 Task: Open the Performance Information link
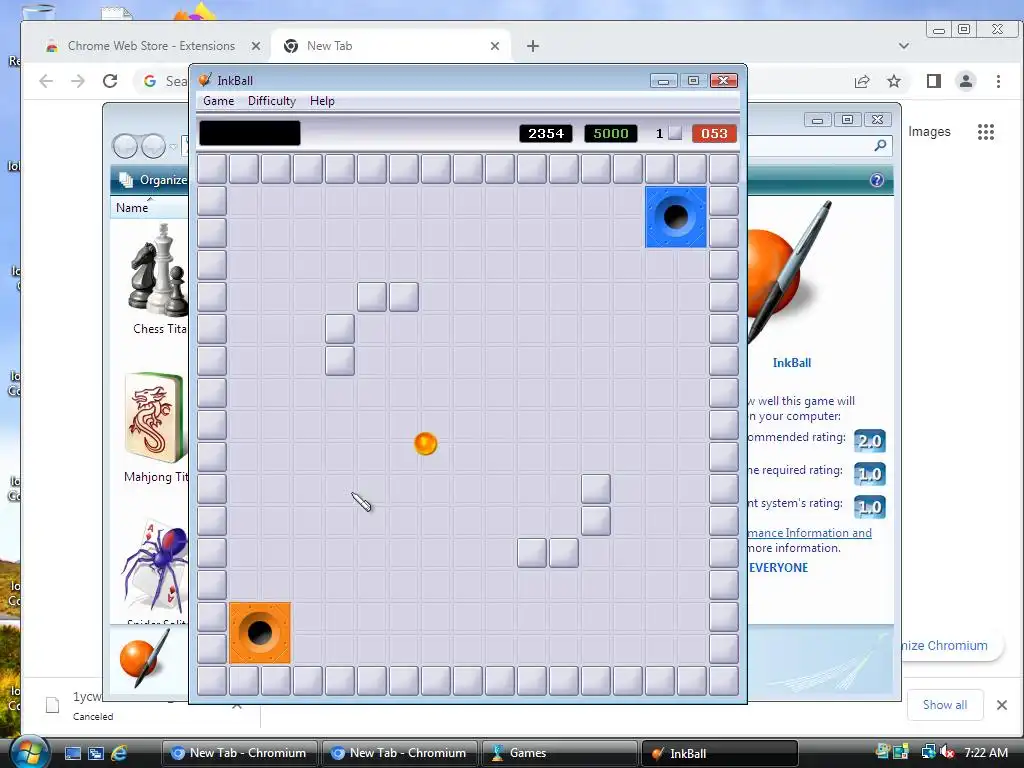(x=810, y=533)
